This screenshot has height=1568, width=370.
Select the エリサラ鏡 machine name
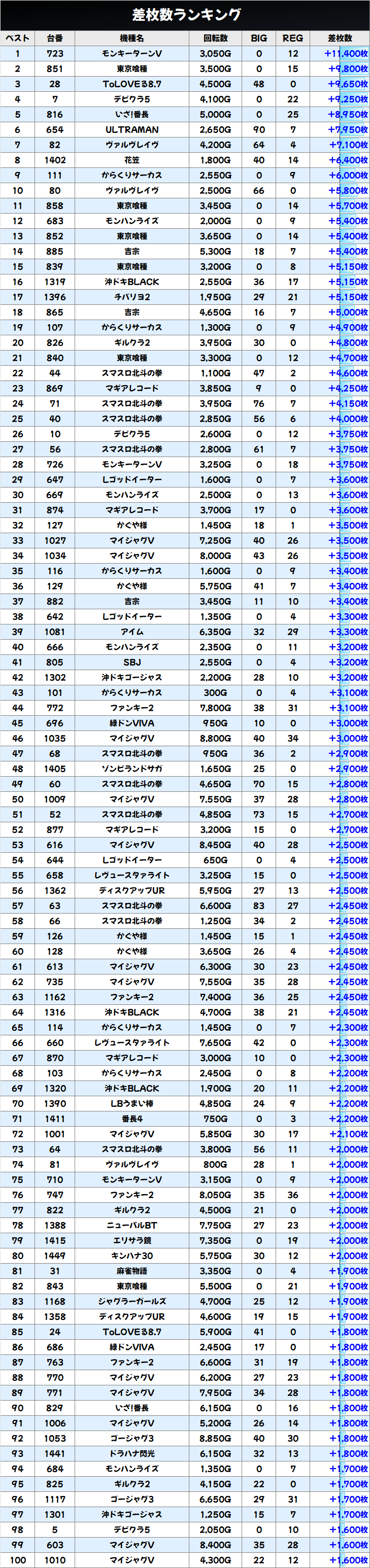[x=131, y=1240]
